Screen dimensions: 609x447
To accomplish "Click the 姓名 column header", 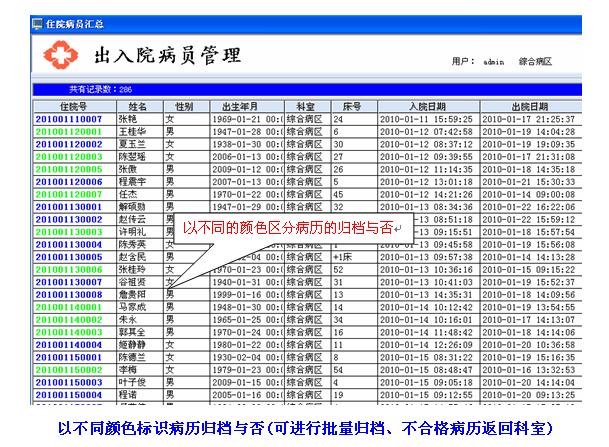I will pos(138,105).
